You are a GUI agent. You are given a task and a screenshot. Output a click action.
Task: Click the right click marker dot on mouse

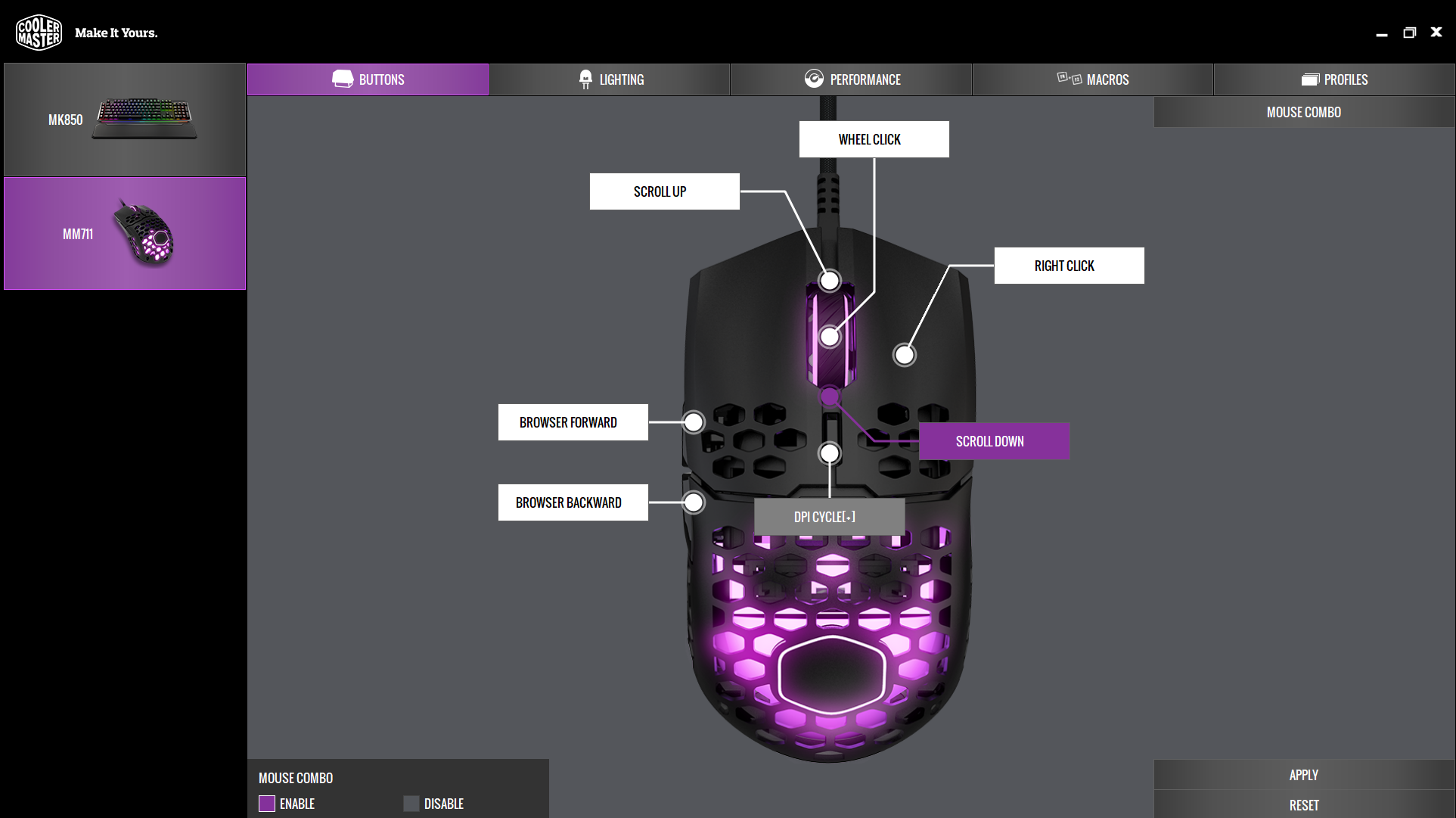(x=904, y=354)
